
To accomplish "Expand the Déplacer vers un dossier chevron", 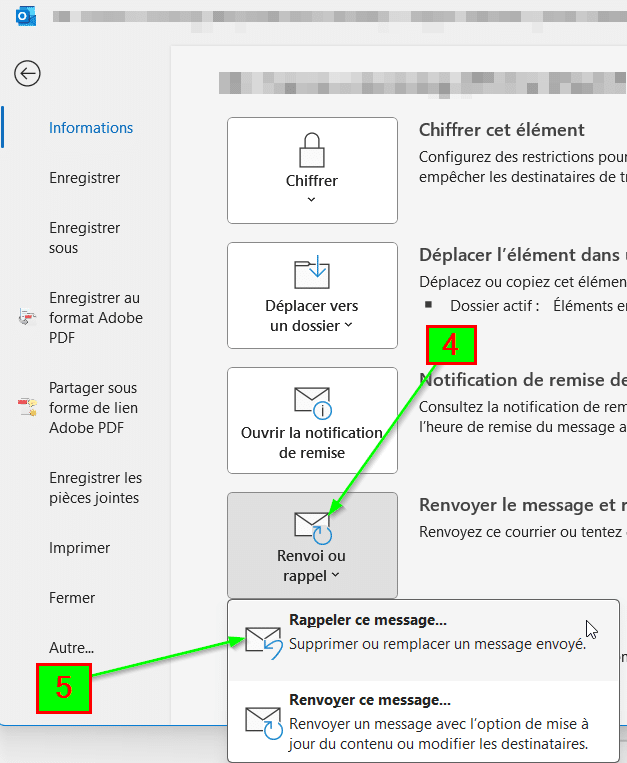I will tap(348, 325).
